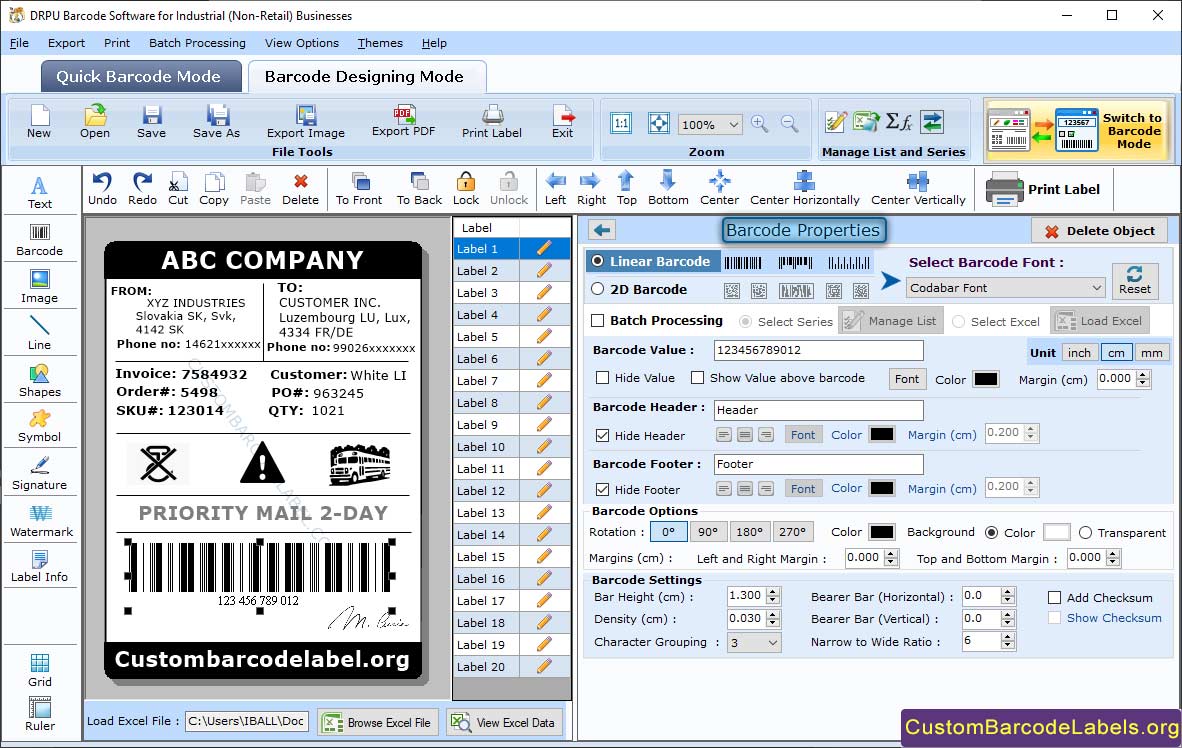Redo the last action
The height and width of the screenshot is (748, 1182).
coord(142,189)
